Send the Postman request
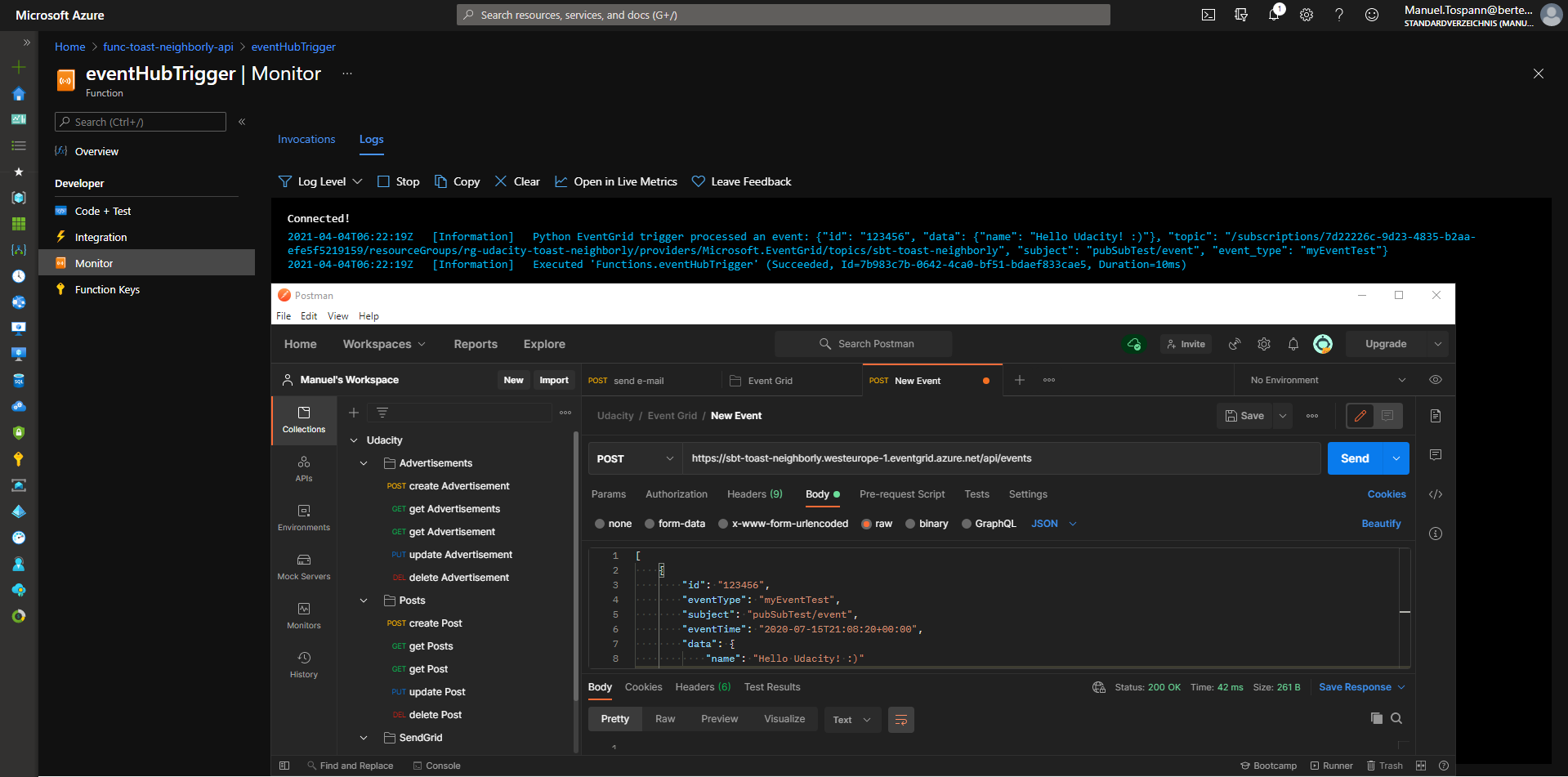Screen dimensions: 1568x777 1355,458
